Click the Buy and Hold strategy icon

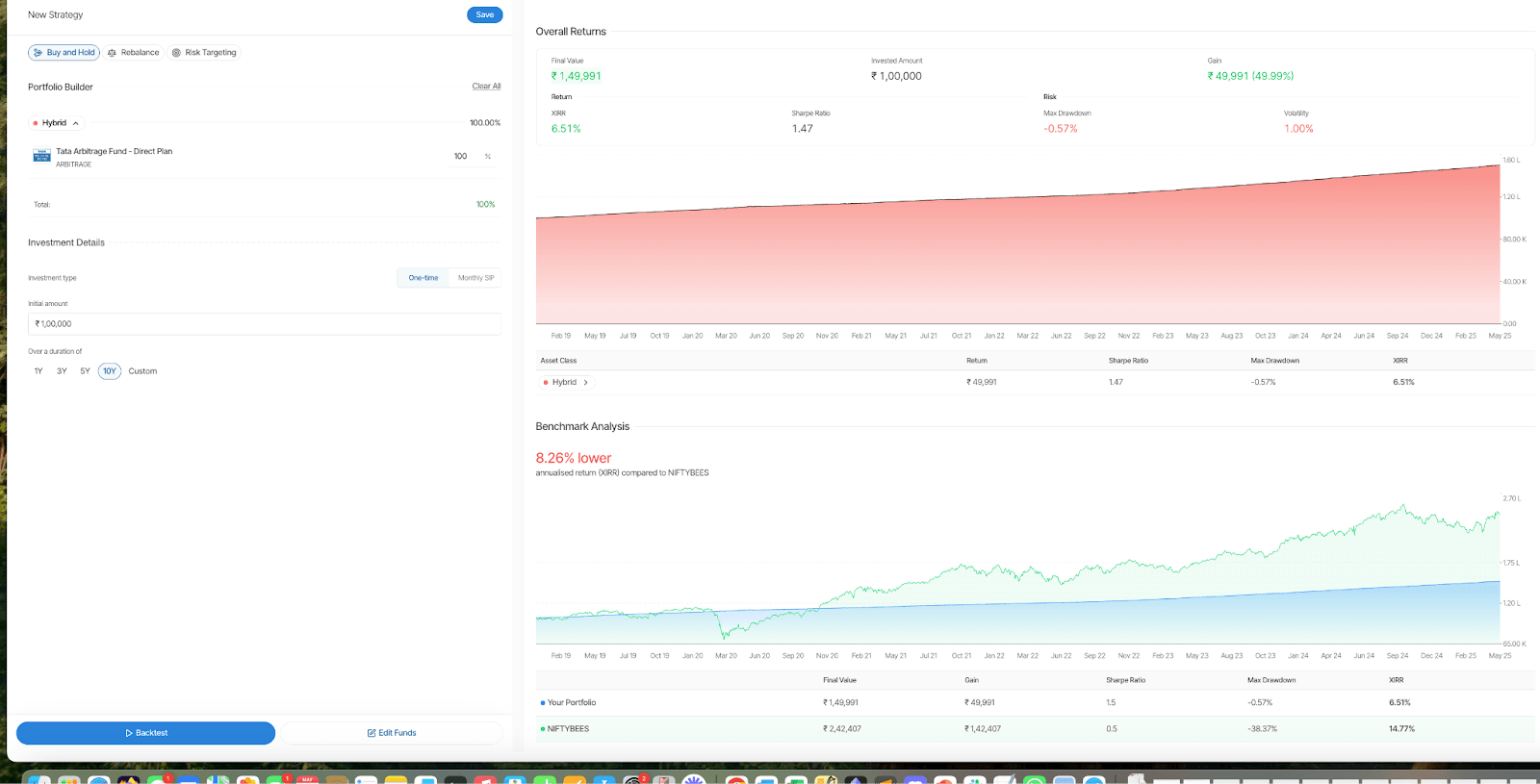click(x=38, y=53)
